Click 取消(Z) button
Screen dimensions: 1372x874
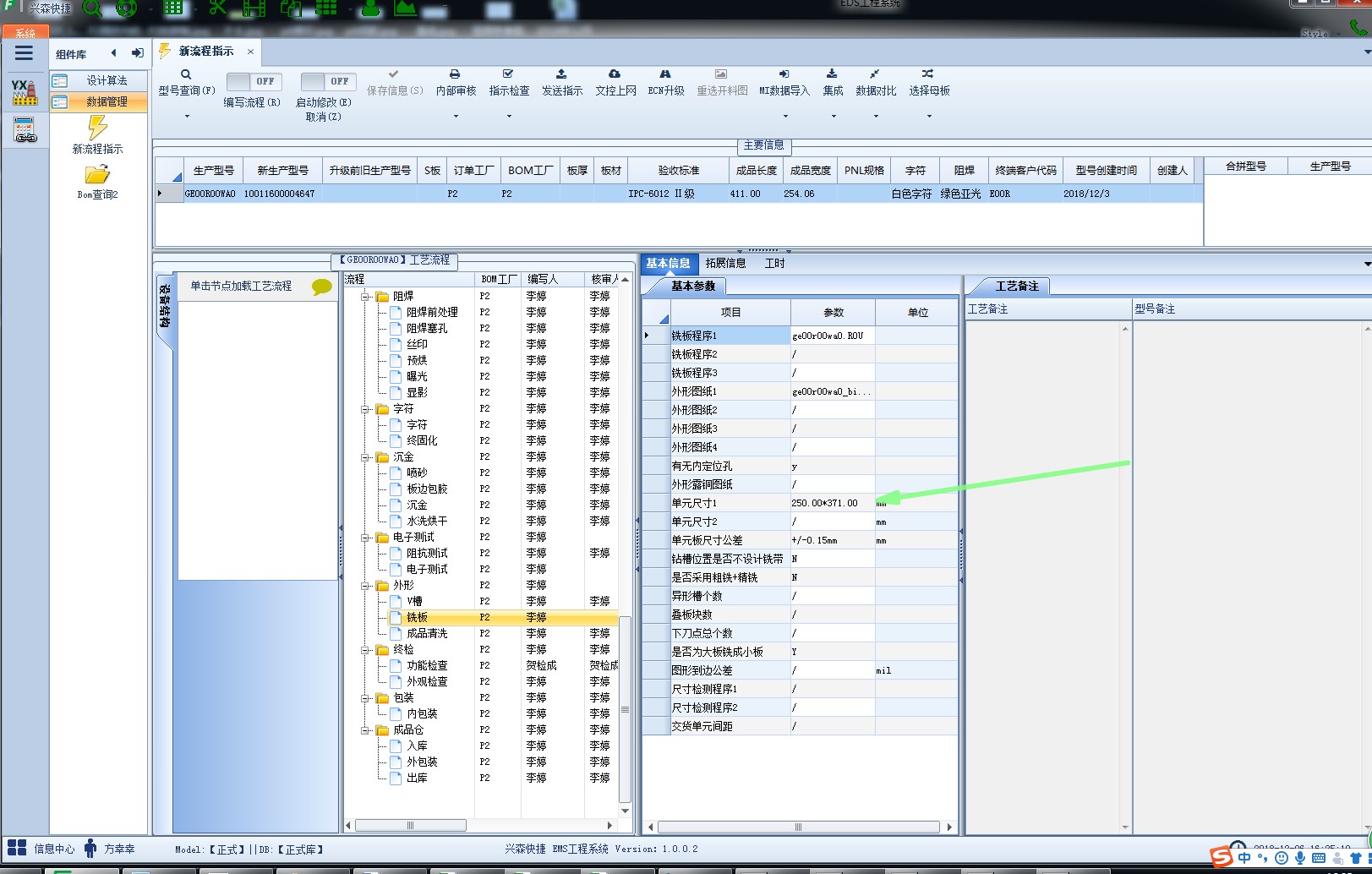324,117
